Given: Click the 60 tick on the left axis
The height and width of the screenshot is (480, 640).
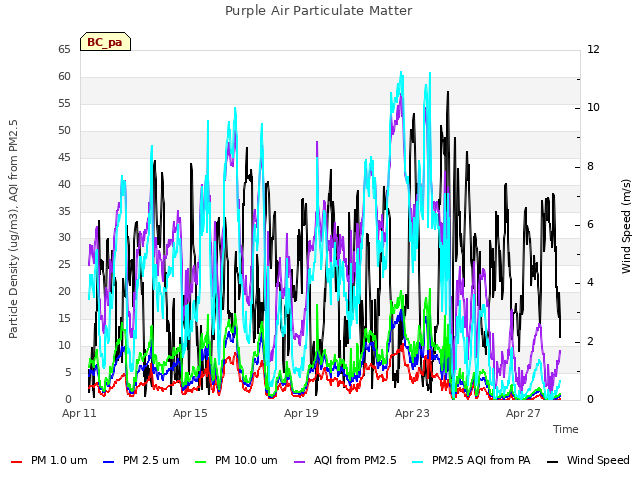Looking at the screenshot, I should [64, 76].
